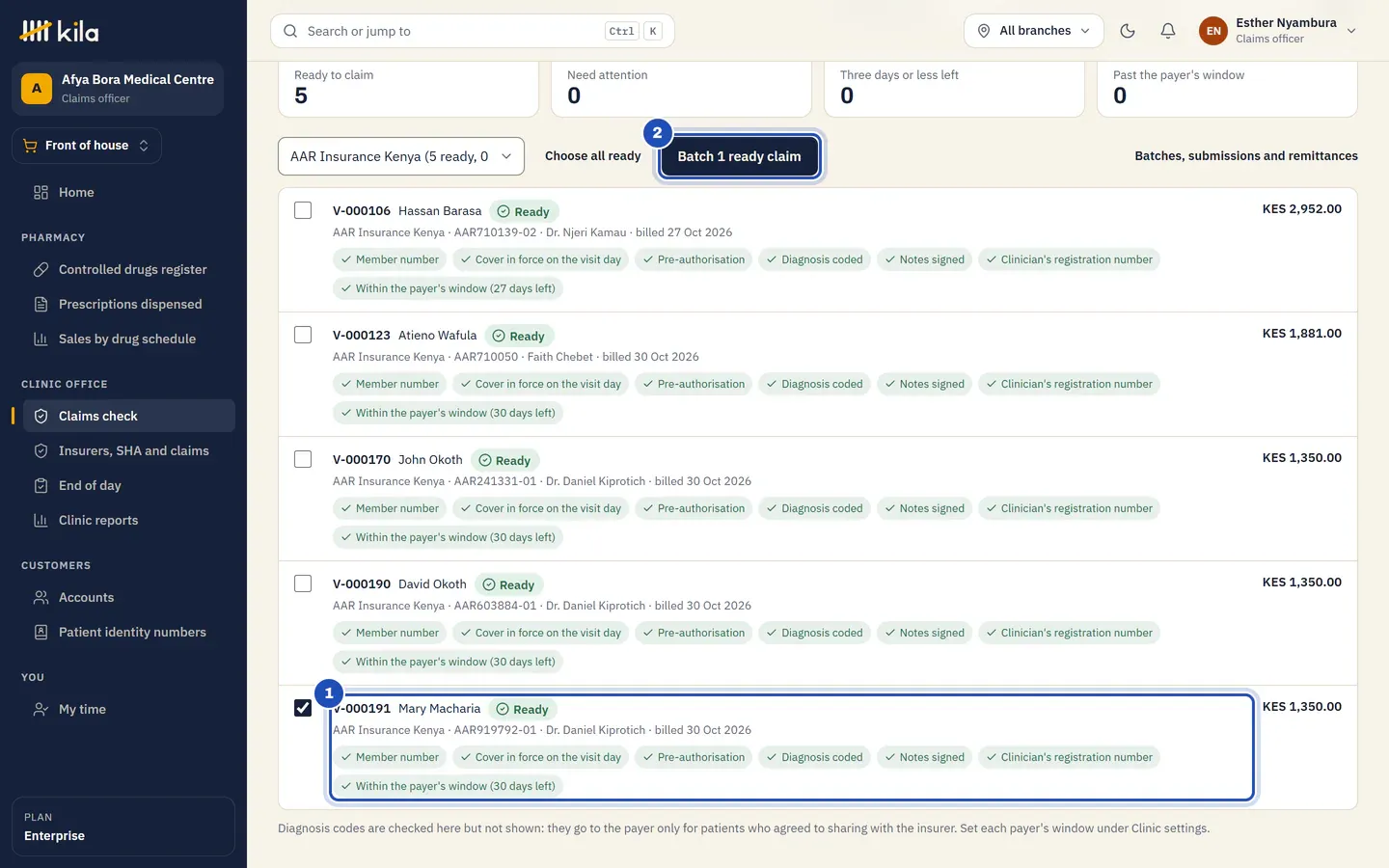The image size is (1389, 868).
Task: Tick the checkbox for Atieno Wafula claim
Action: 303,335
